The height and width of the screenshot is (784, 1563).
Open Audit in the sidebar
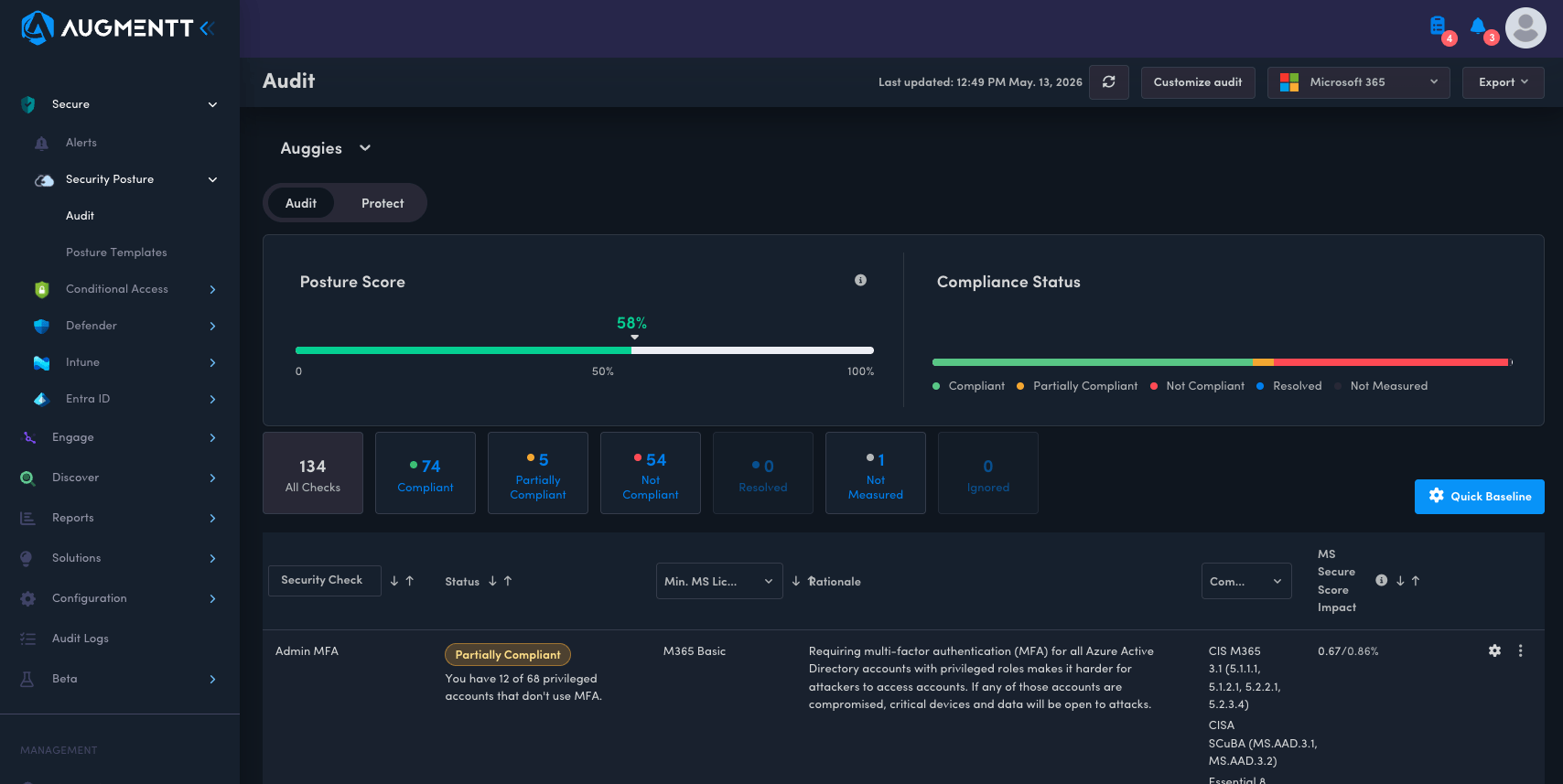pos(80,216)
